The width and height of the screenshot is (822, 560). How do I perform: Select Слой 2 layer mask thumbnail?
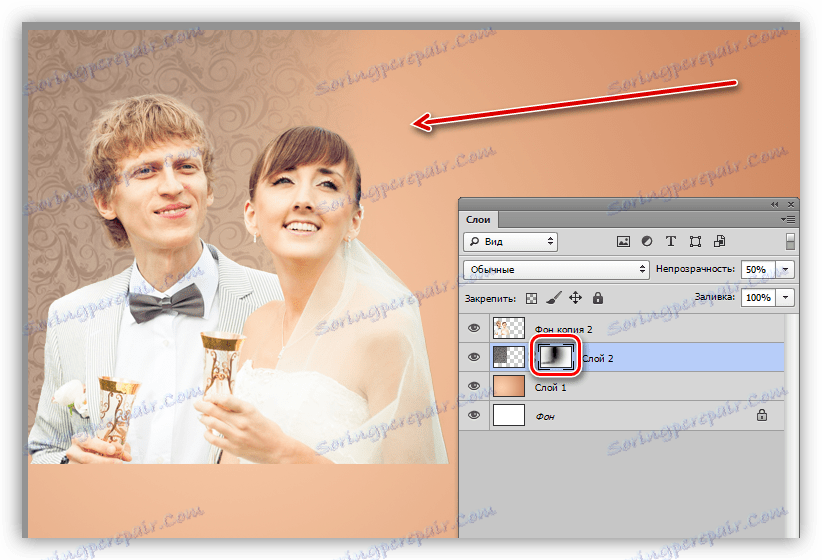tap(556, 357)
